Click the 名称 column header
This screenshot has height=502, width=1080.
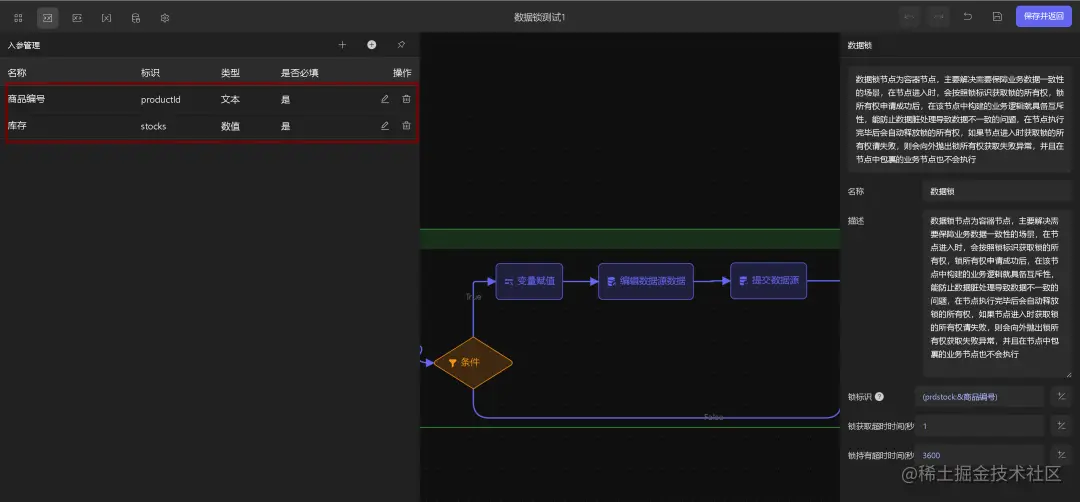point(17,72)
